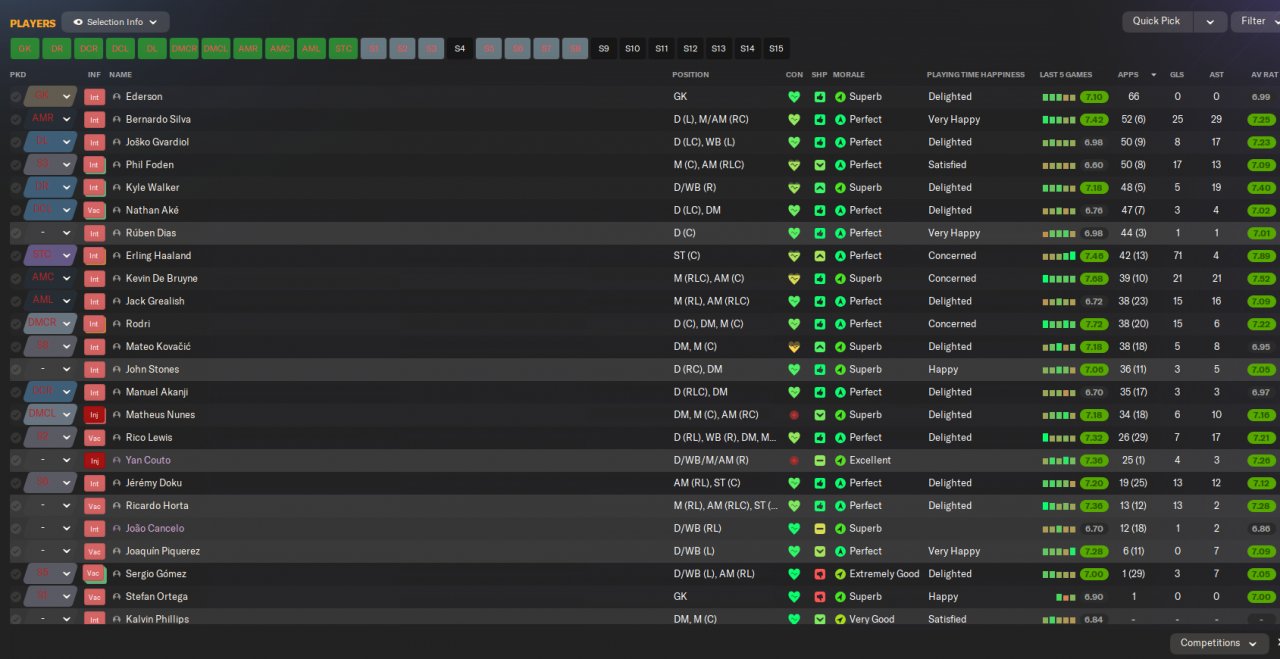Click Ederson's condition heart icon

tap(794, 97)
